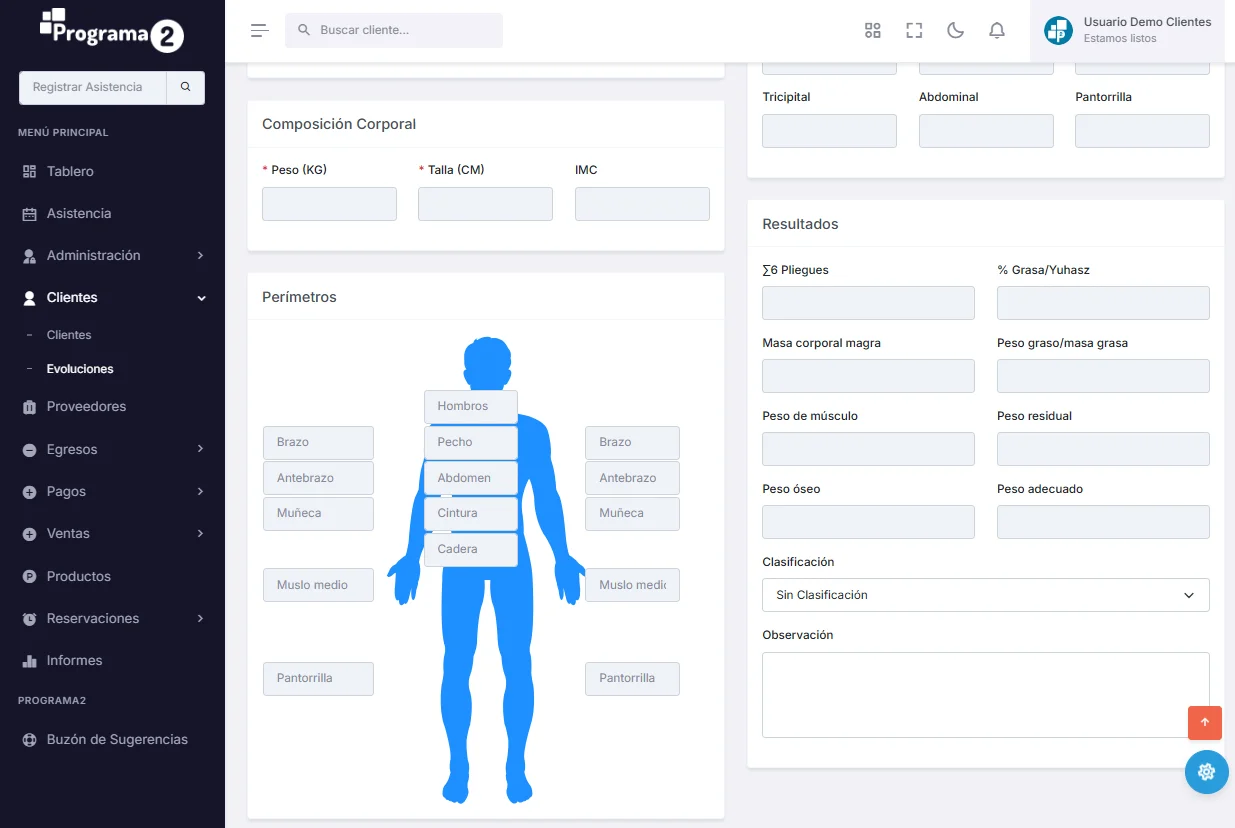This screenshot has width=1235, height=828.
Task: Expand the Administración menu
Action: click(112, 255)
